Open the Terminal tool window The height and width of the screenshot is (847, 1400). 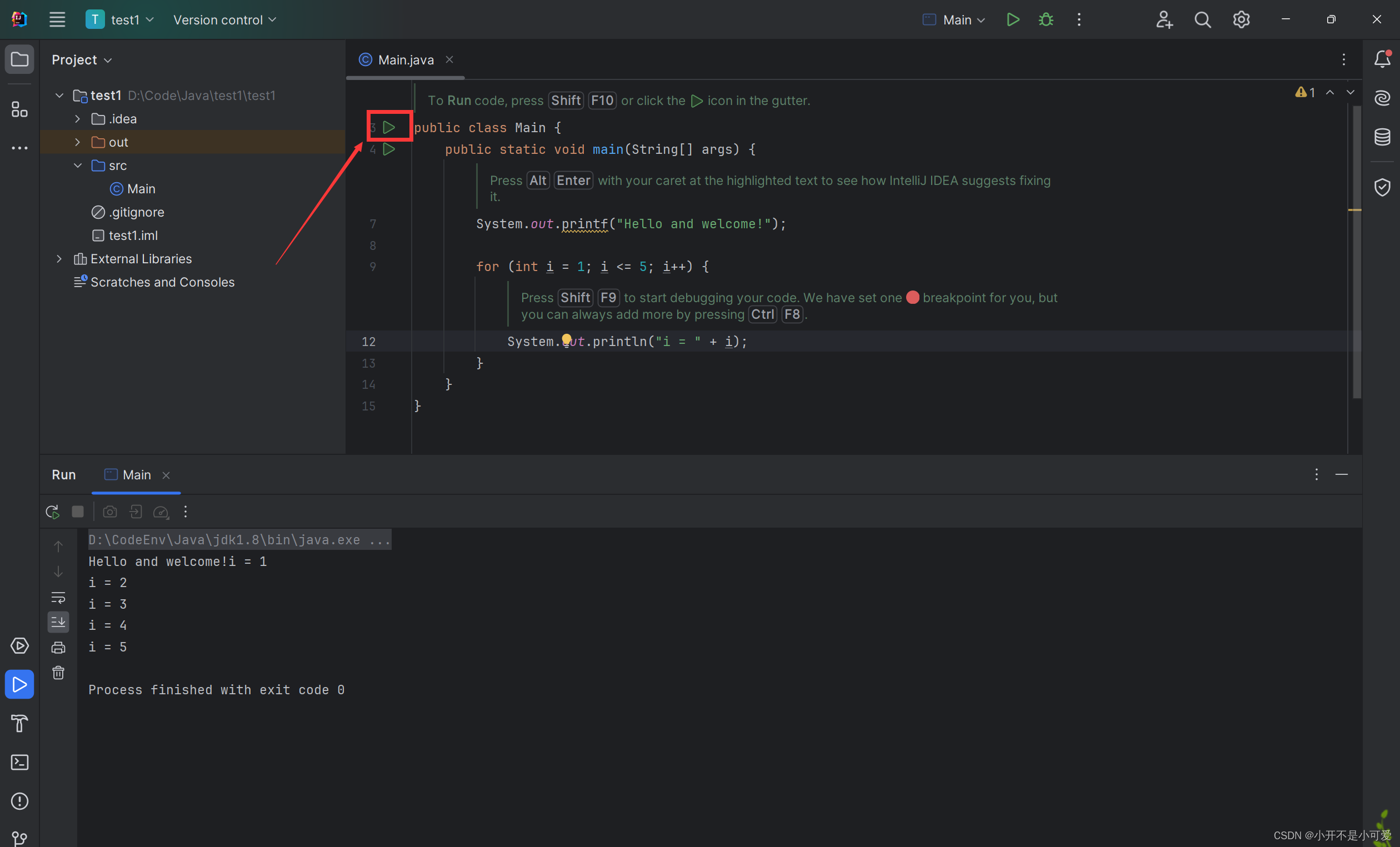pyautogui.click(x=20, y=763)
